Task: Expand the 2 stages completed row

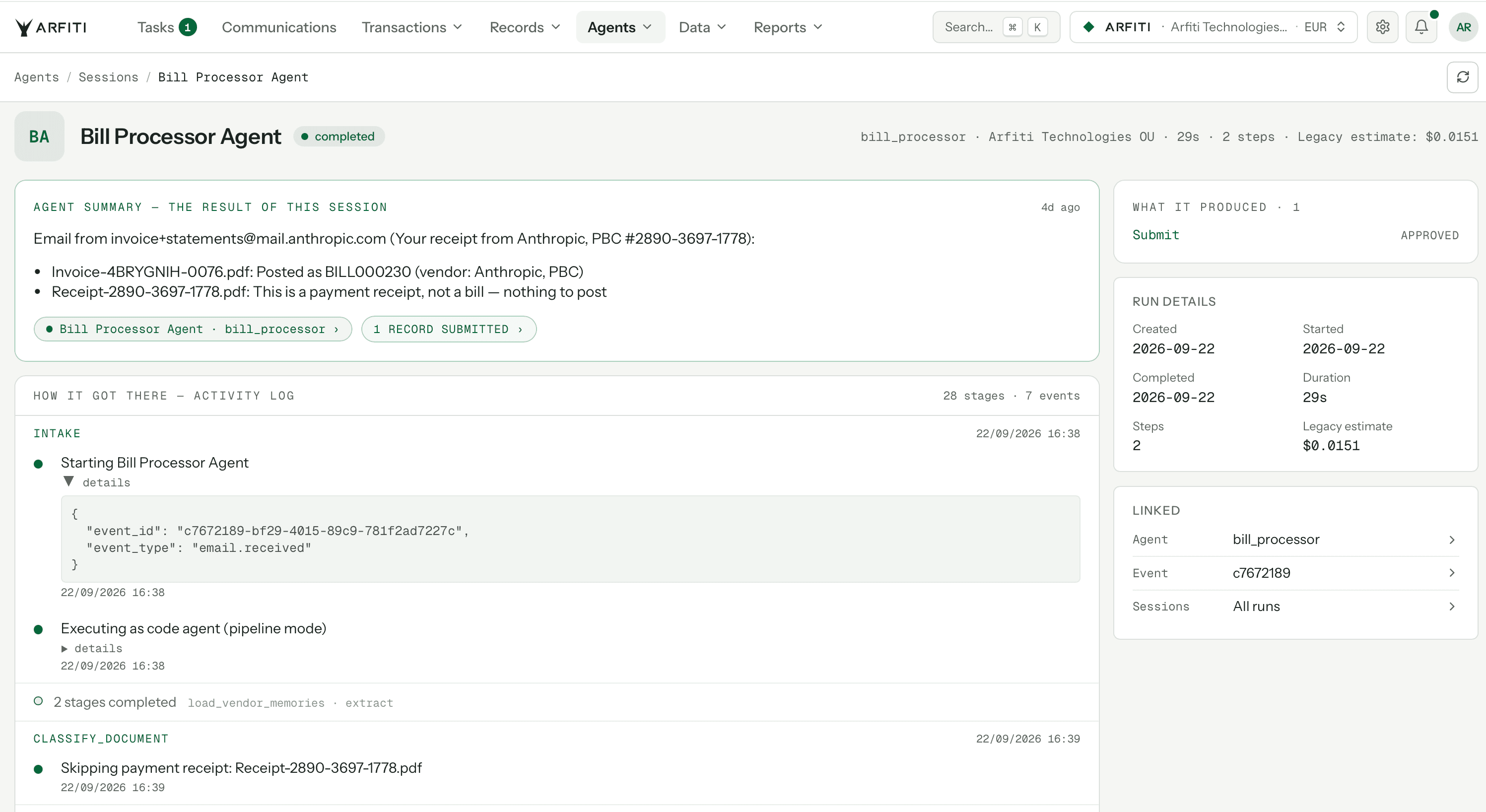Action: tap(557, 702)
